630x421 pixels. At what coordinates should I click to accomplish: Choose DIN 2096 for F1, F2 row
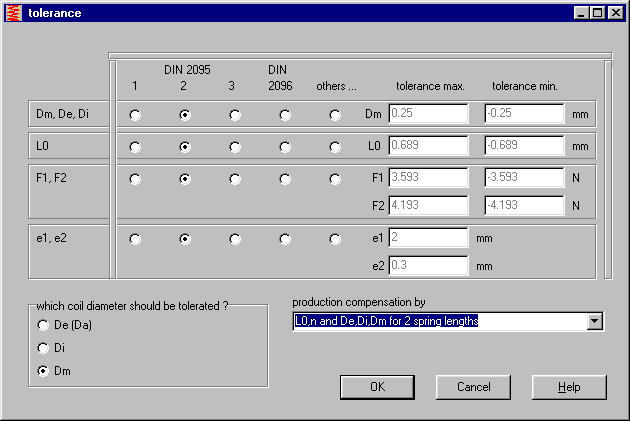point(285,179)
